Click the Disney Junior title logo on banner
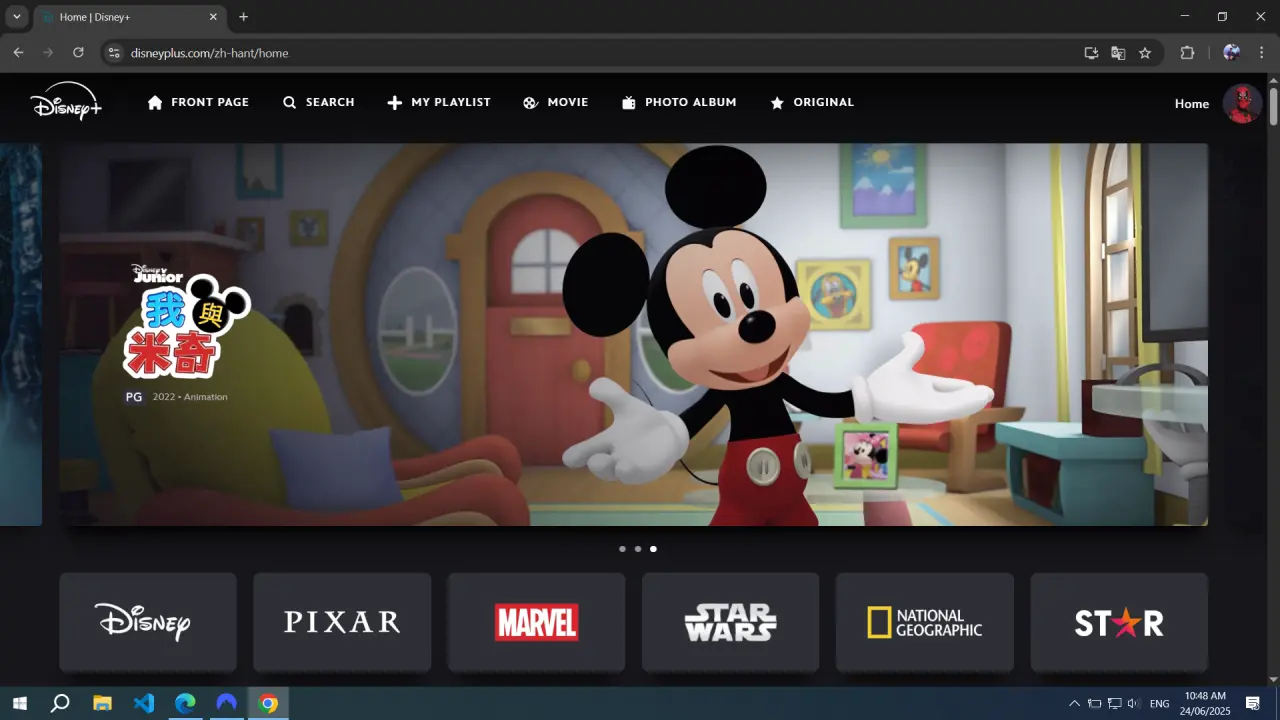The image size is (1280, 720). (x=187, y=321)
